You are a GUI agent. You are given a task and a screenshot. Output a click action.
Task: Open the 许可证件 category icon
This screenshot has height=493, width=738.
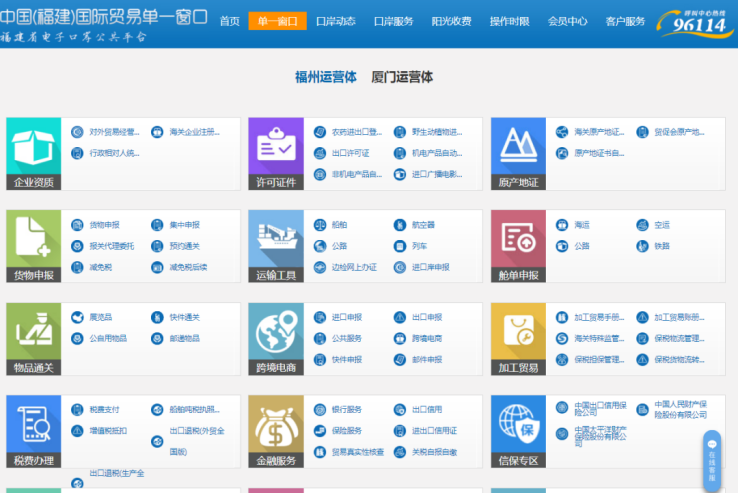(275, 153)
